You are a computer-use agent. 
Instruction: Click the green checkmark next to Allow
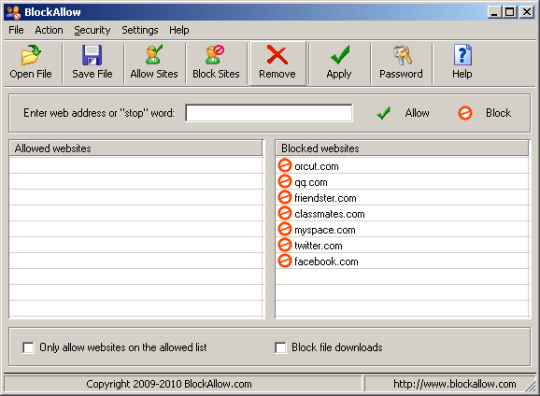(x=383, y=113)
